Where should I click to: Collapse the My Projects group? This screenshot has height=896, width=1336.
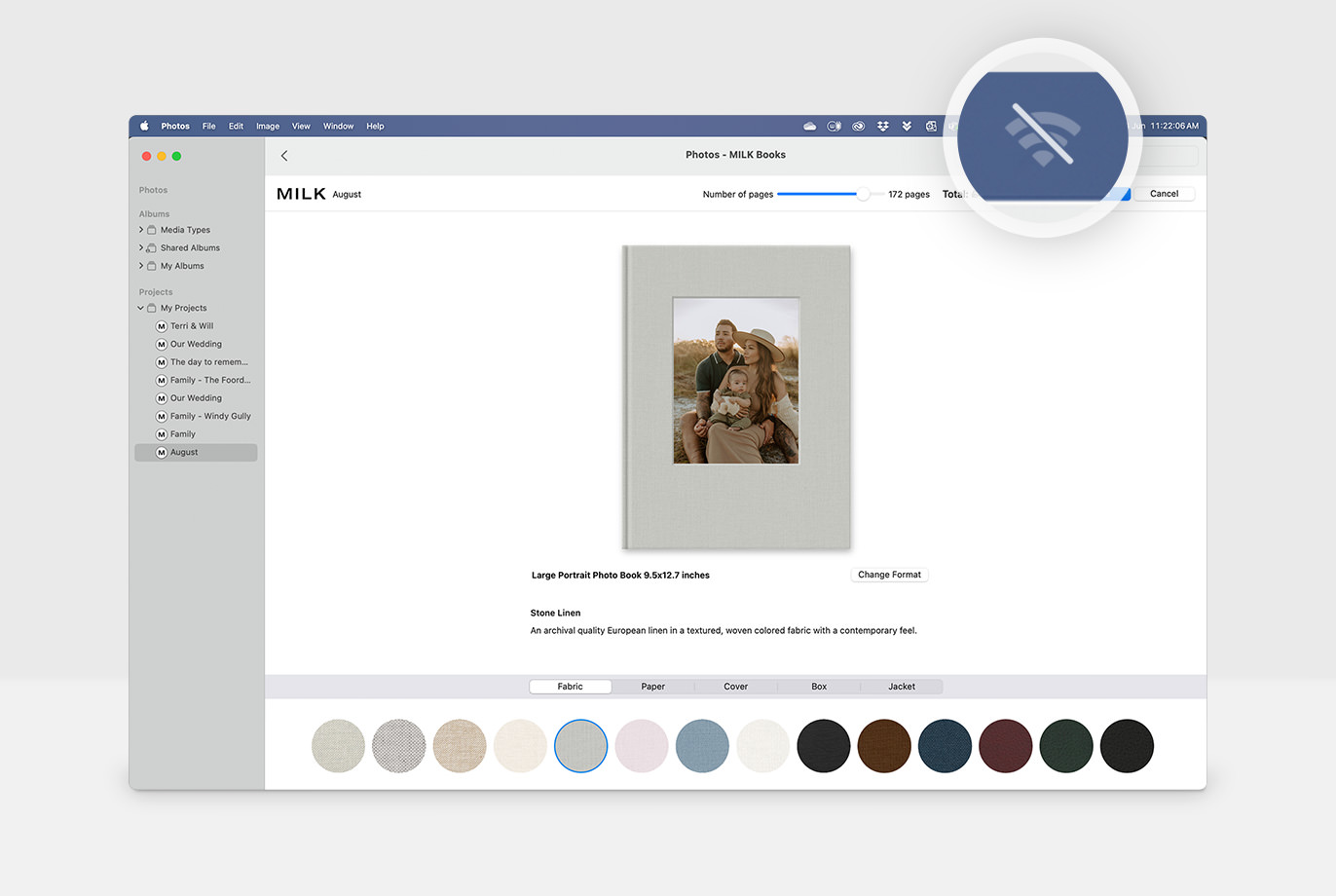(140, 308)
